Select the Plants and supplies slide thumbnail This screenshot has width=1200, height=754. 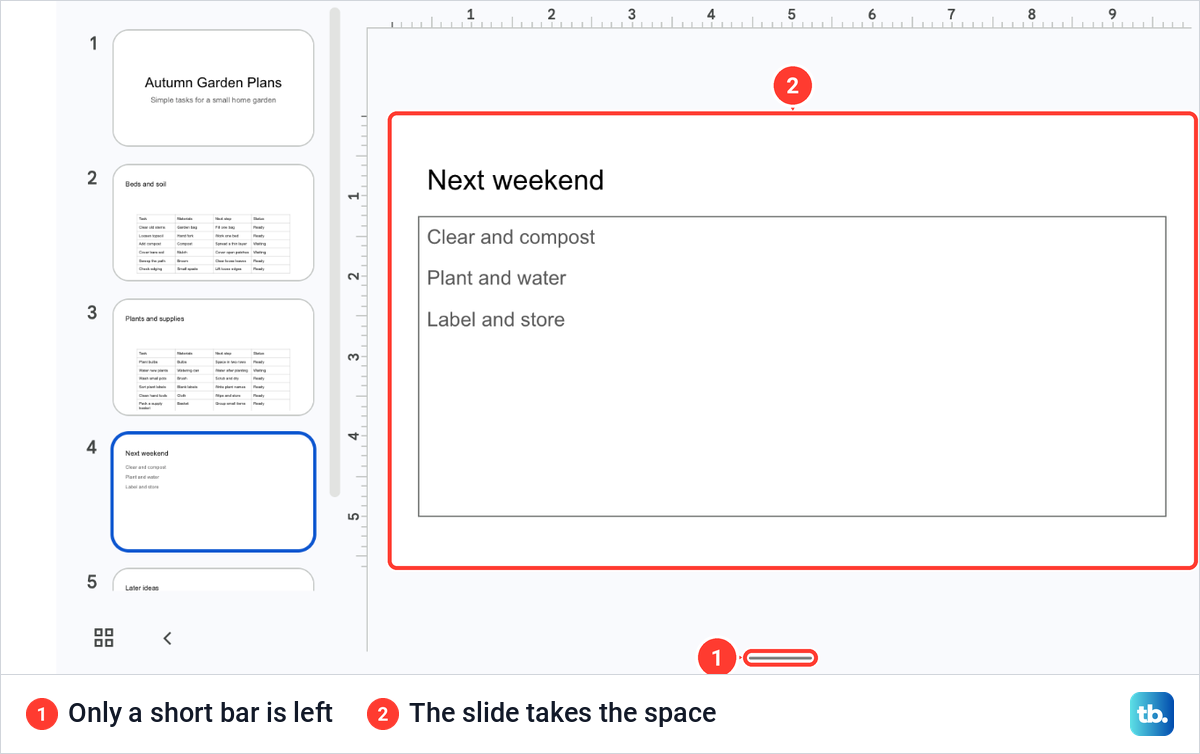pos(213,357)
